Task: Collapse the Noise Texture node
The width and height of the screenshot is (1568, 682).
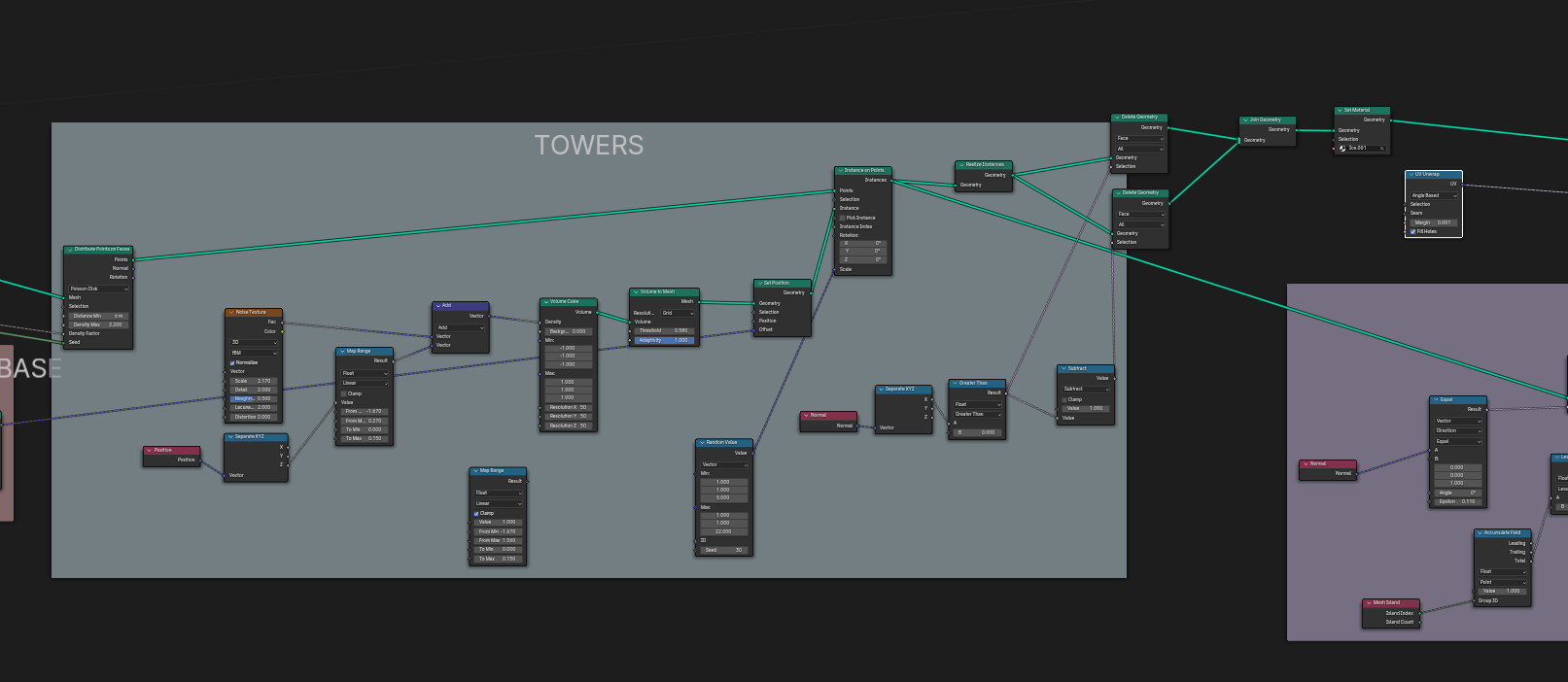Action: (x=230, y=313)
